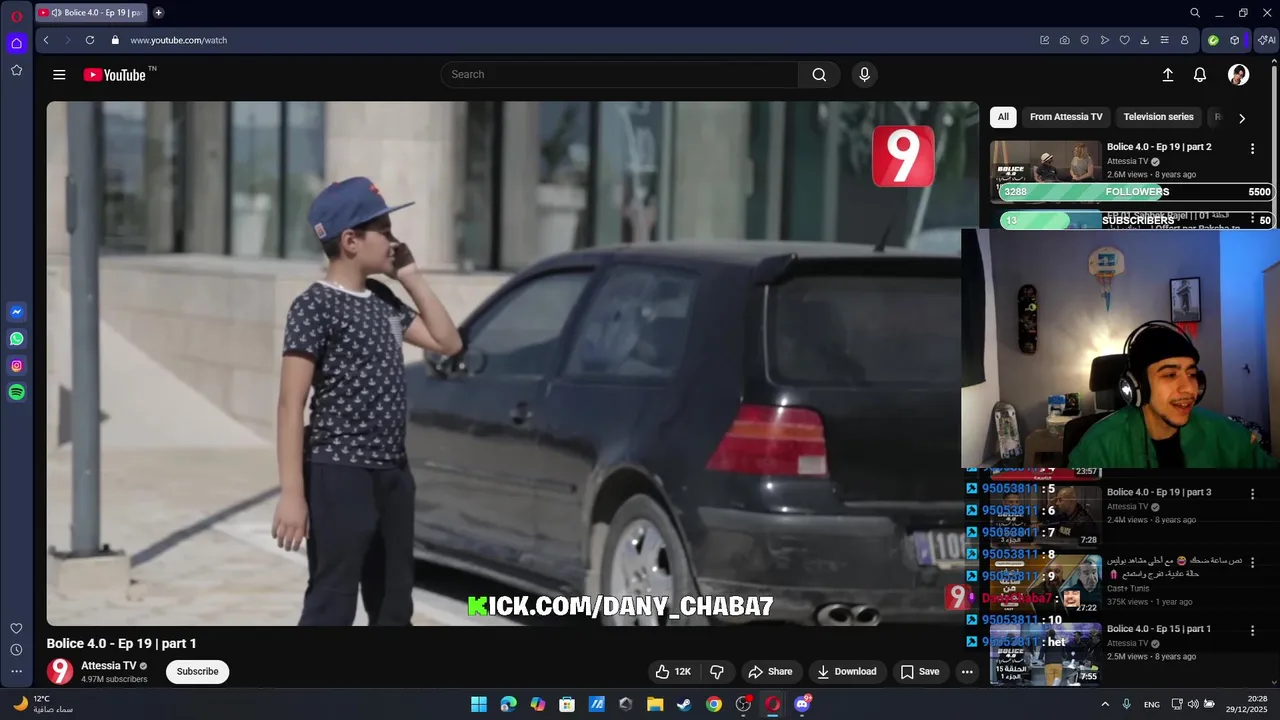Open the Attessia TV channel name

pos(108,666)
